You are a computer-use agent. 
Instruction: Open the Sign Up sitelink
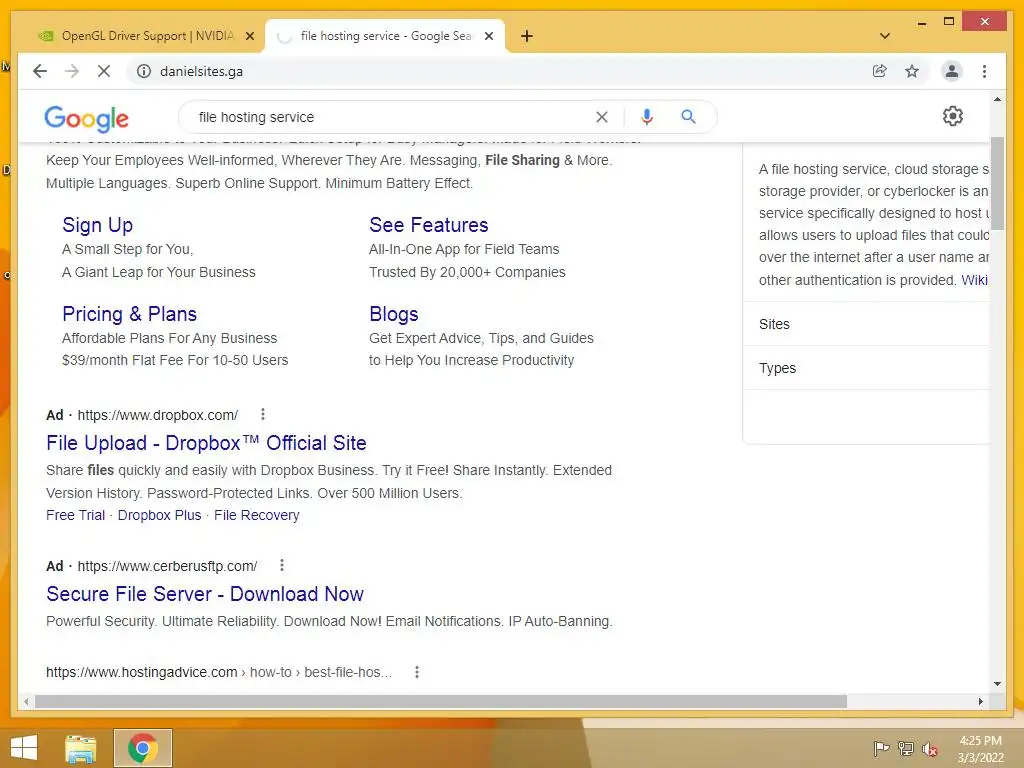[97, 225]
